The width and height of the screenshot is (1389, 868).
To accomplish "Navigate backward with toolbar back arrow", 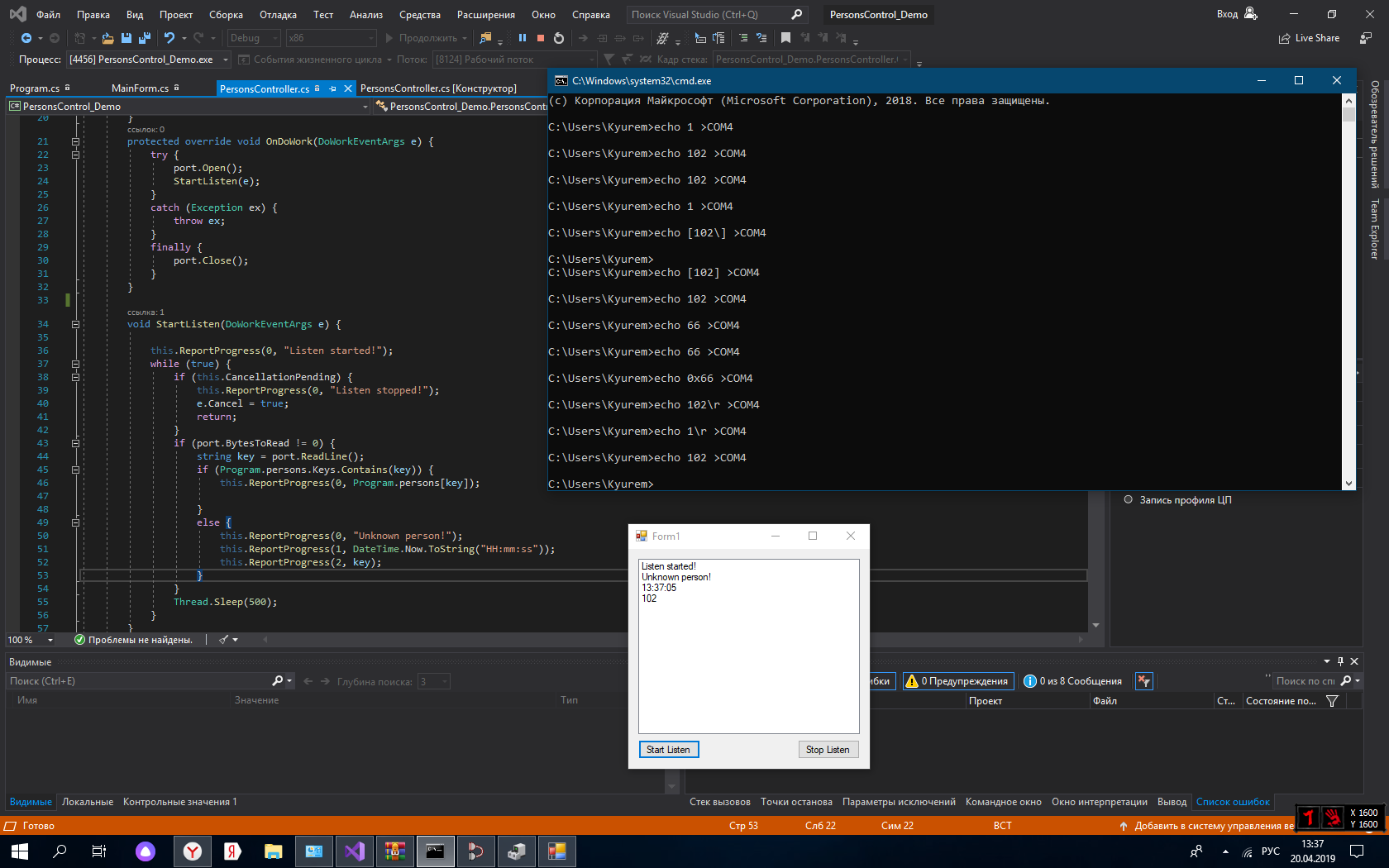I will pos(26,38).
